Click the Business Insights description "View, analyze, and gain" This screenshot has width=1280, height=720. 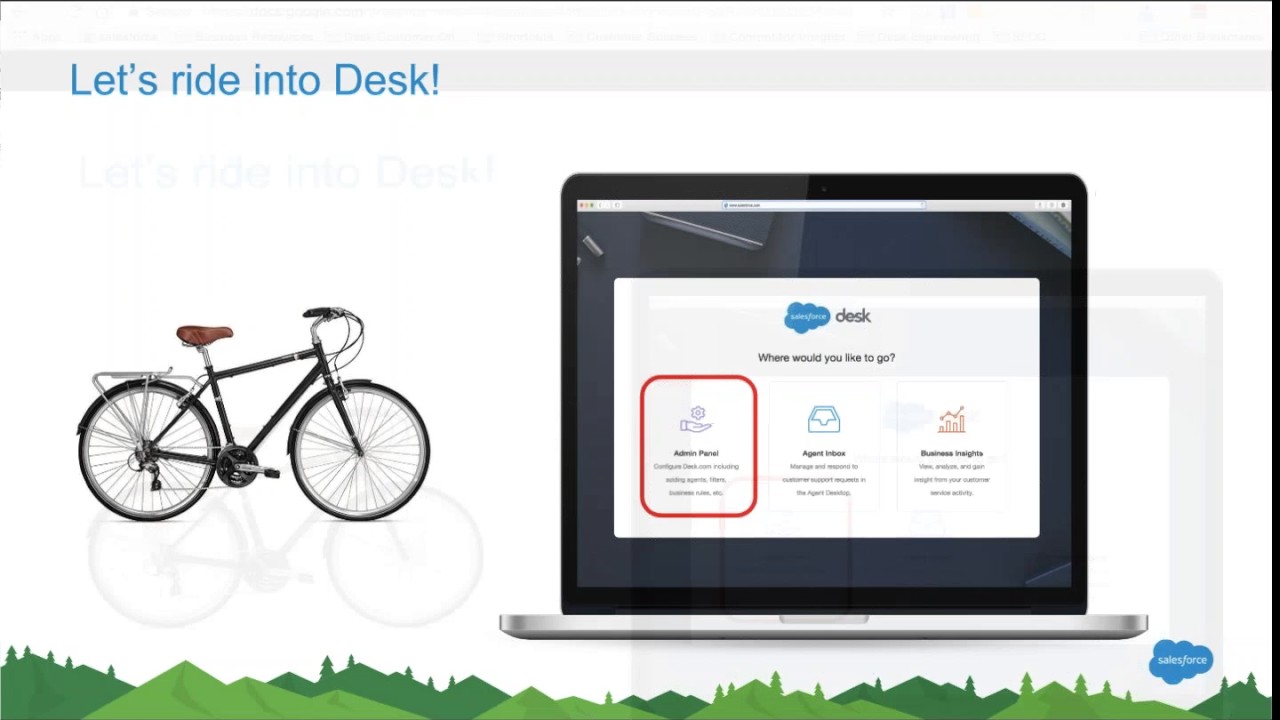pos(952,467)
